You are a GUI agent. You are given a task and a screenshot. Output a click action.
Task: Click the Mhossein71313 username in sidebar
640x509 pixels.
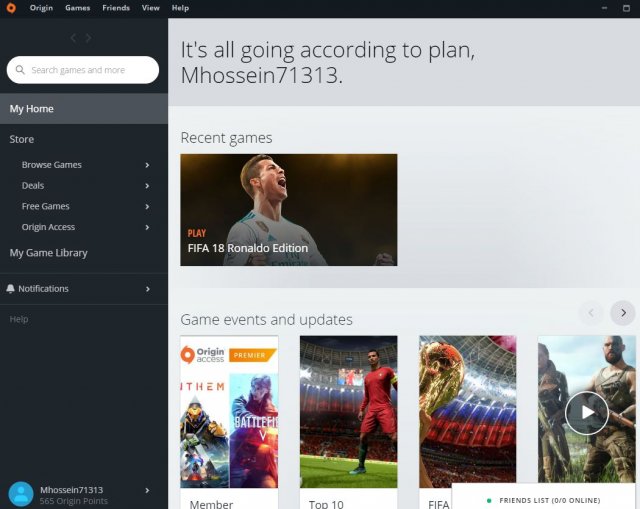pos(71,490)
